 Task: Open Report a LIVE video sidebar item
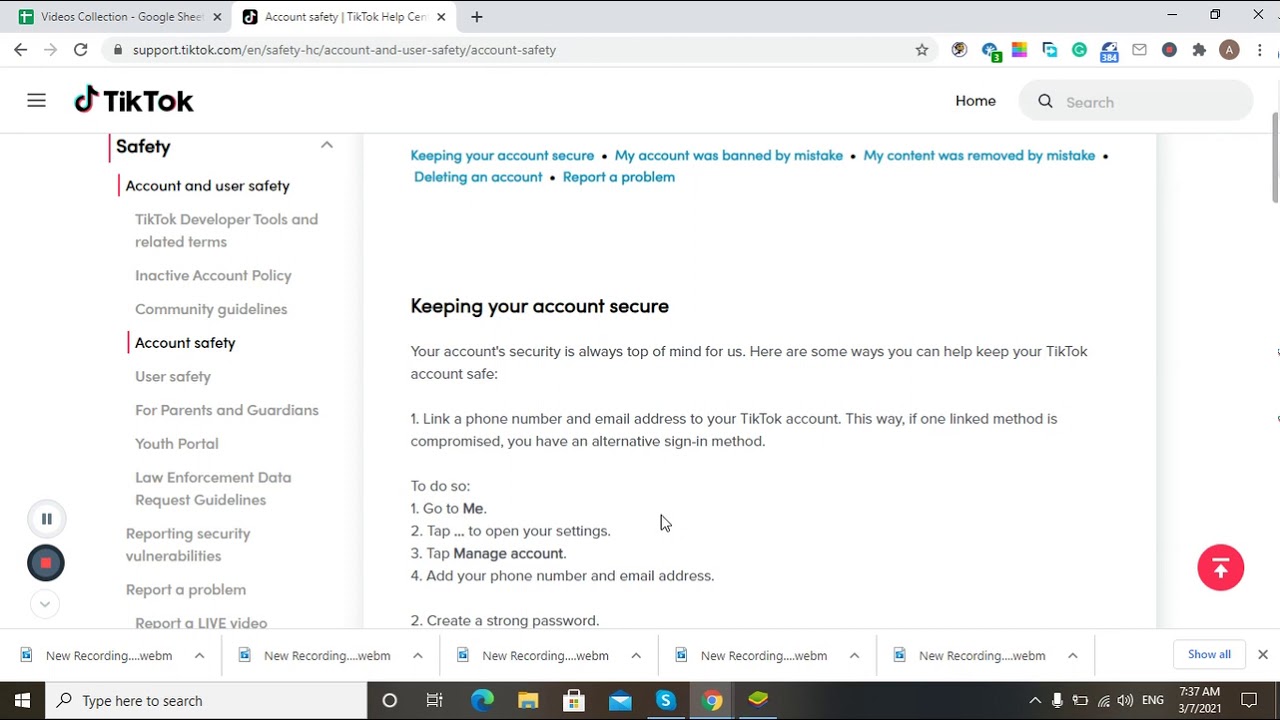(x=201, y=623)
